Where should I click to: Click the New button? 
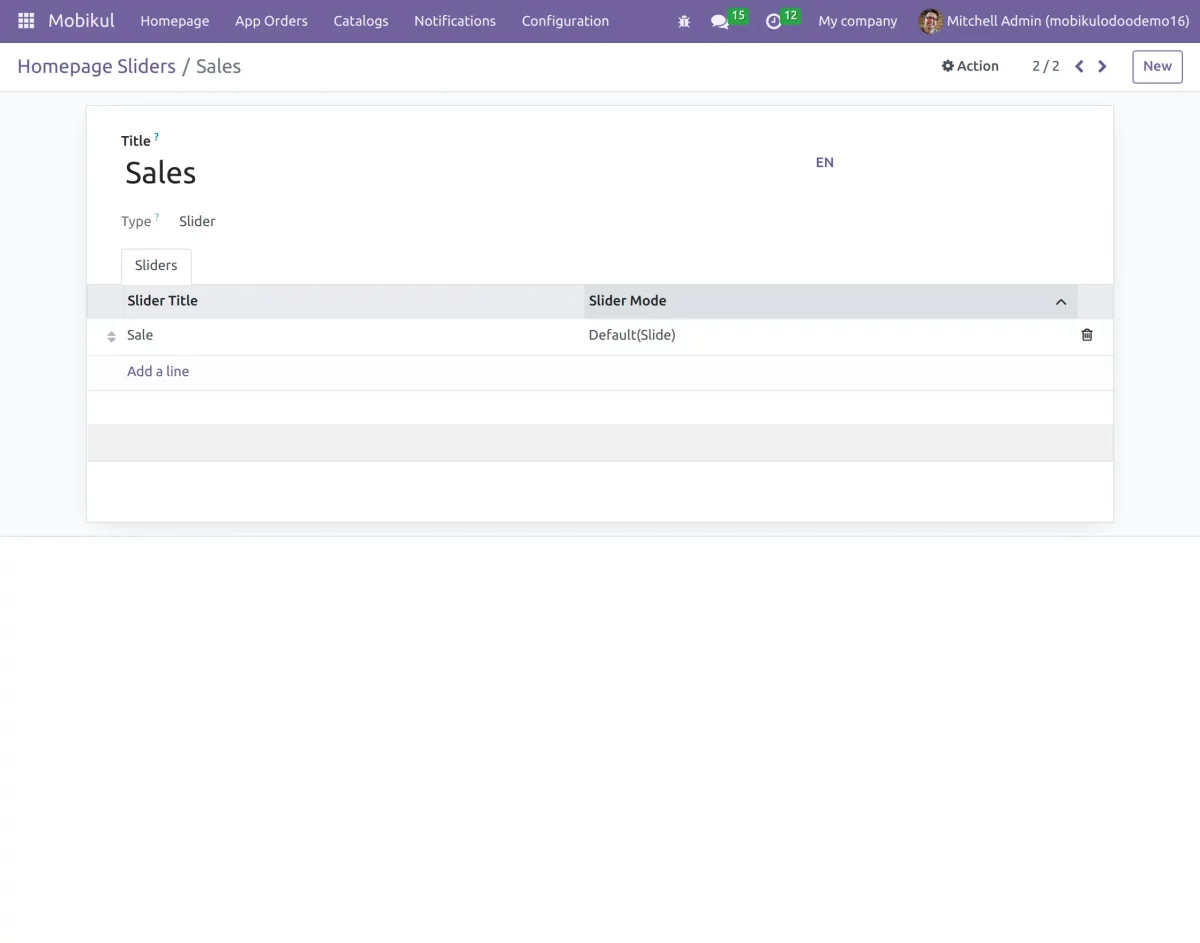tap(1156, 66)
